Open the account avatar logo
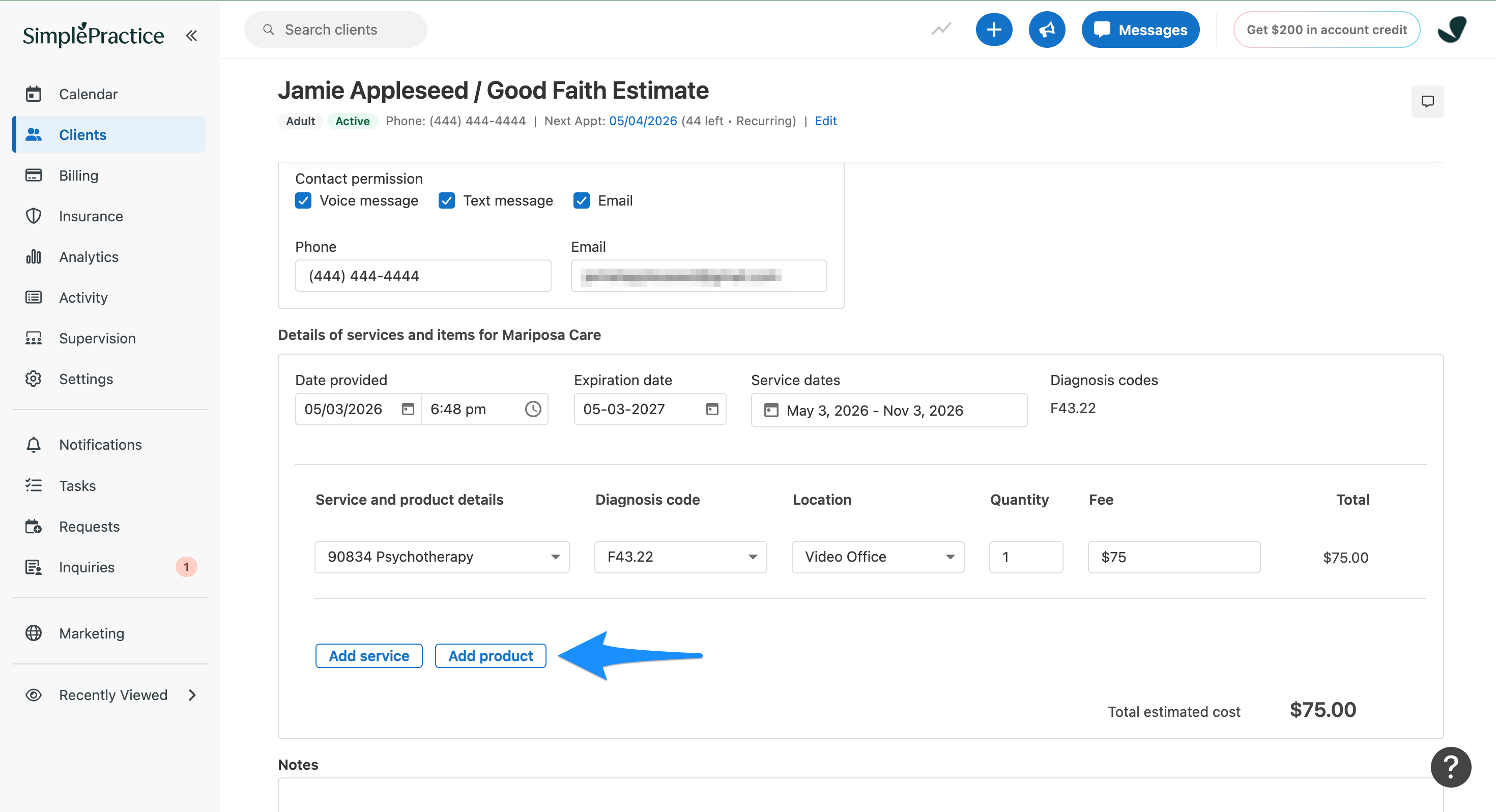Screen dimensions: 1496x812 (x=1452, y=29)
